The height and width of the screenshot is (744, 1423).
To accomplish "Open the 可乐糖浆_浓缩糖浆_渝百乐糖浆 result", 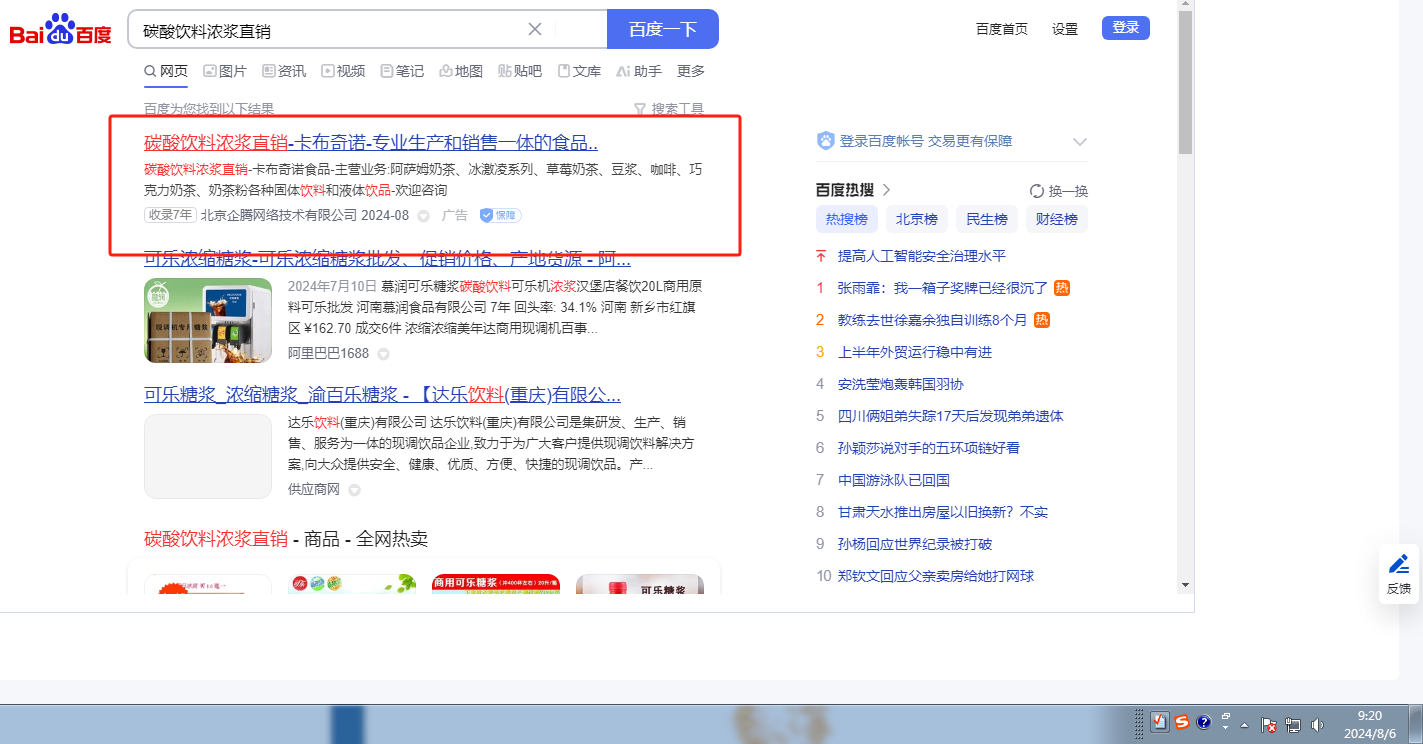I will 382,393.
